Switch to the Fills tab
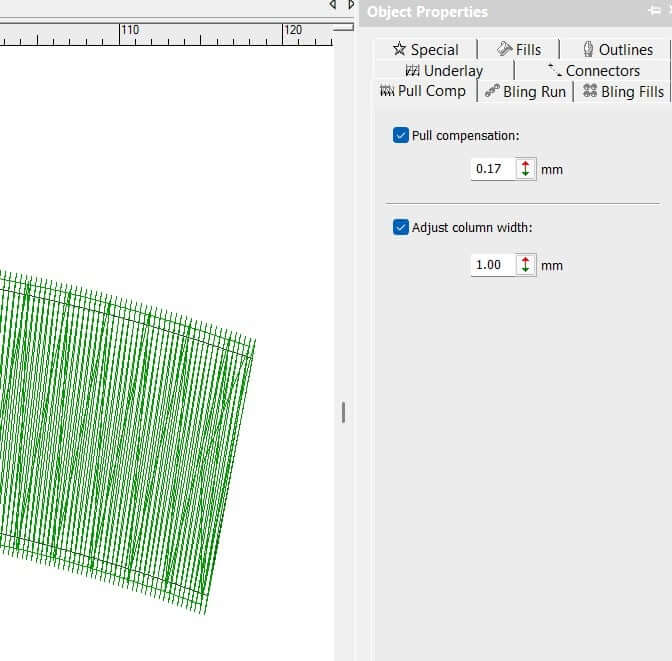Image resolution: width=672 pixels, height=661 pixels. point(518,49)
